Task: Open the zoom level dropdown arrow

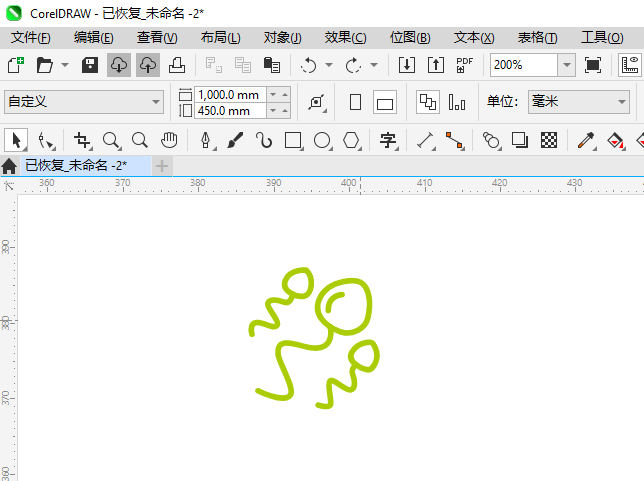Action: (x=567, y=65)
